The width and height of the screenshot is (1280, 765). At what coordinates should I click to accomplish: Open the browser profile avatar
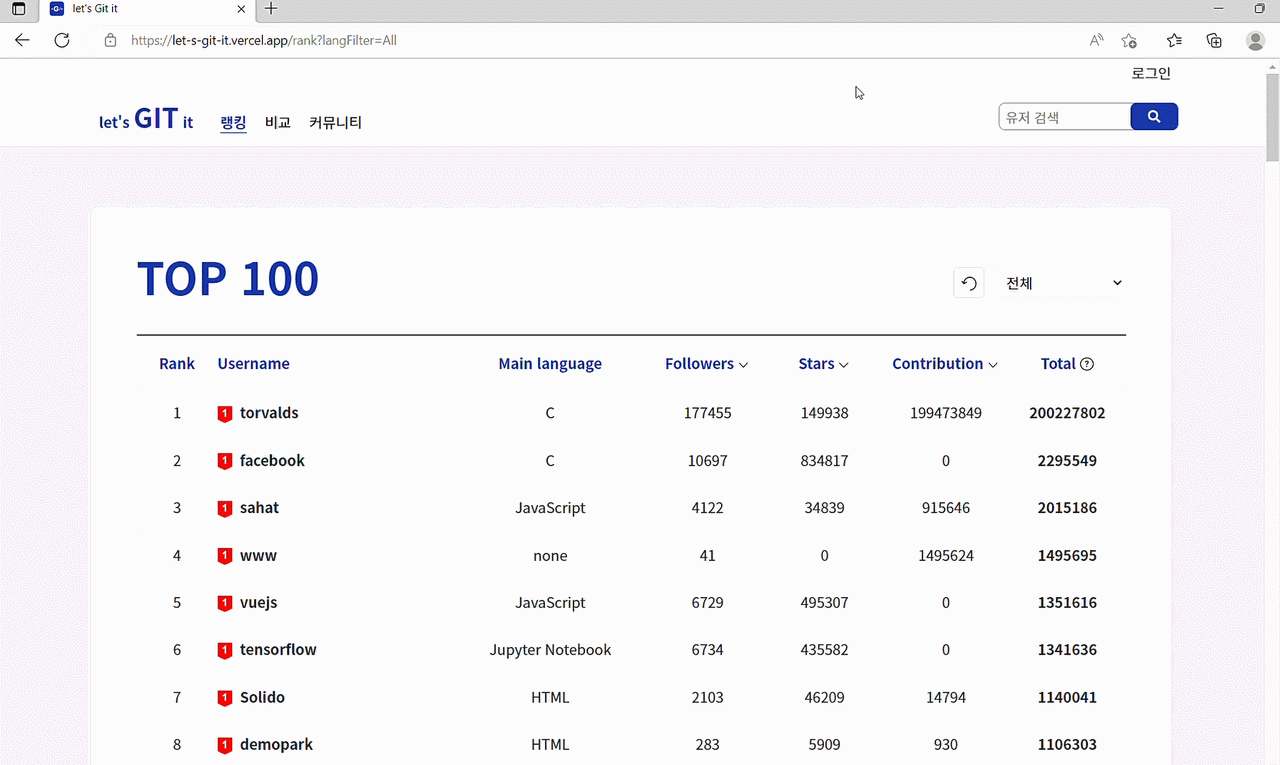pos(1255,40)
